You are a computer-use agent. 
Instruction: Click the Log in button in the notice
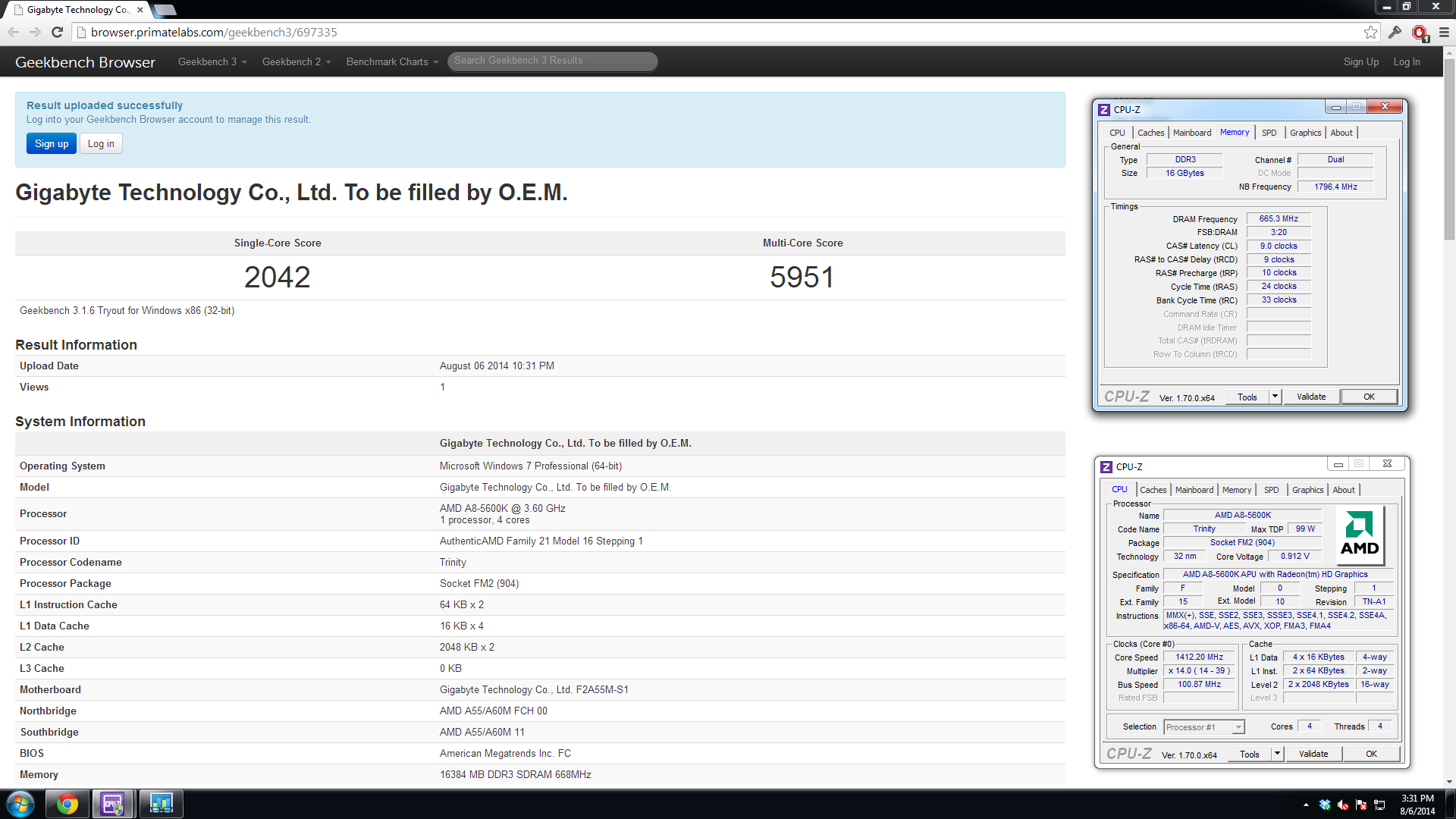[101, 143]
